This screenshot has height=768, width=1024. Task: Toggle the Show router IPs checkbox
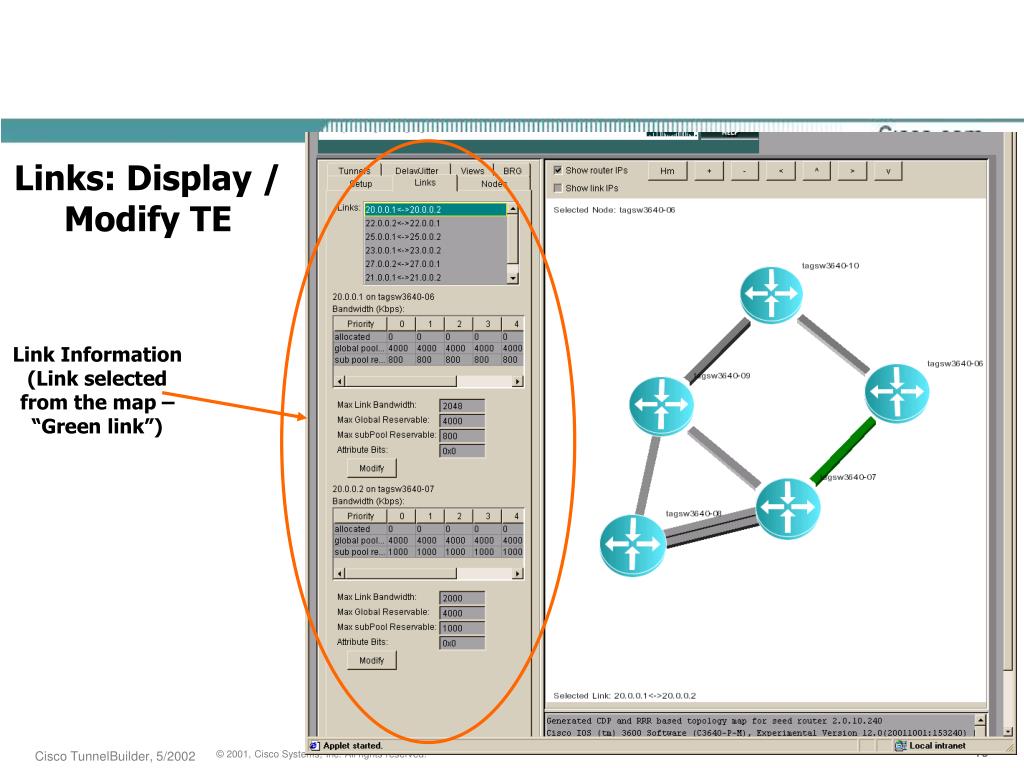point(558,170)
